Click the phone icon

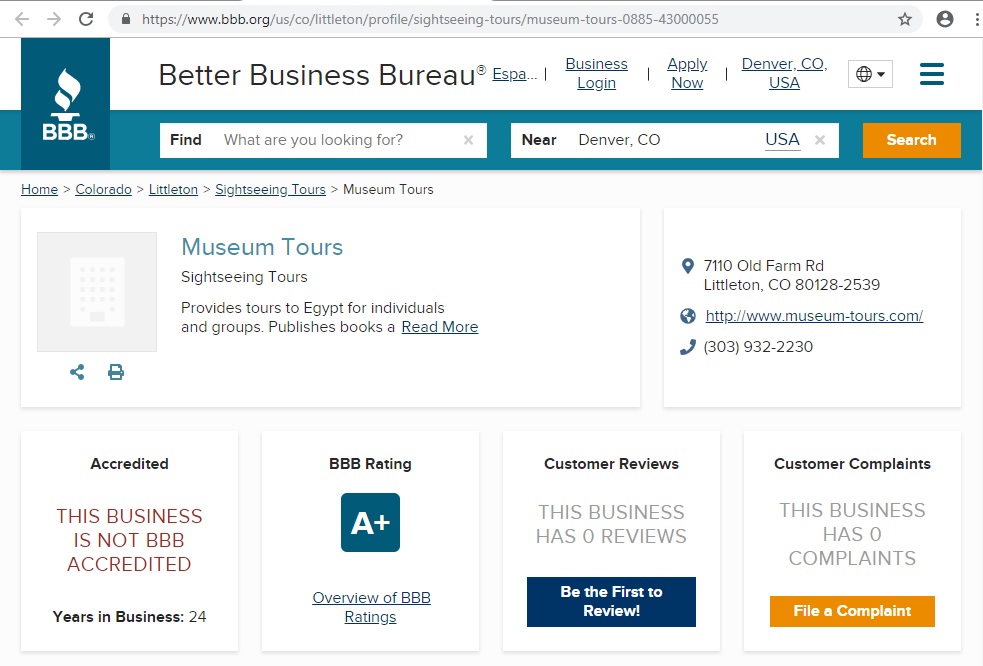[x=688, y=347]
